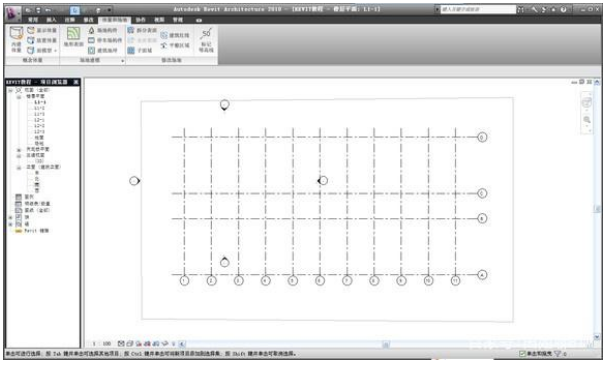Image resolution: width=612 pixels, height=365 pixels.
Task: Click the 1:100 view scale button
Action: 101,344
